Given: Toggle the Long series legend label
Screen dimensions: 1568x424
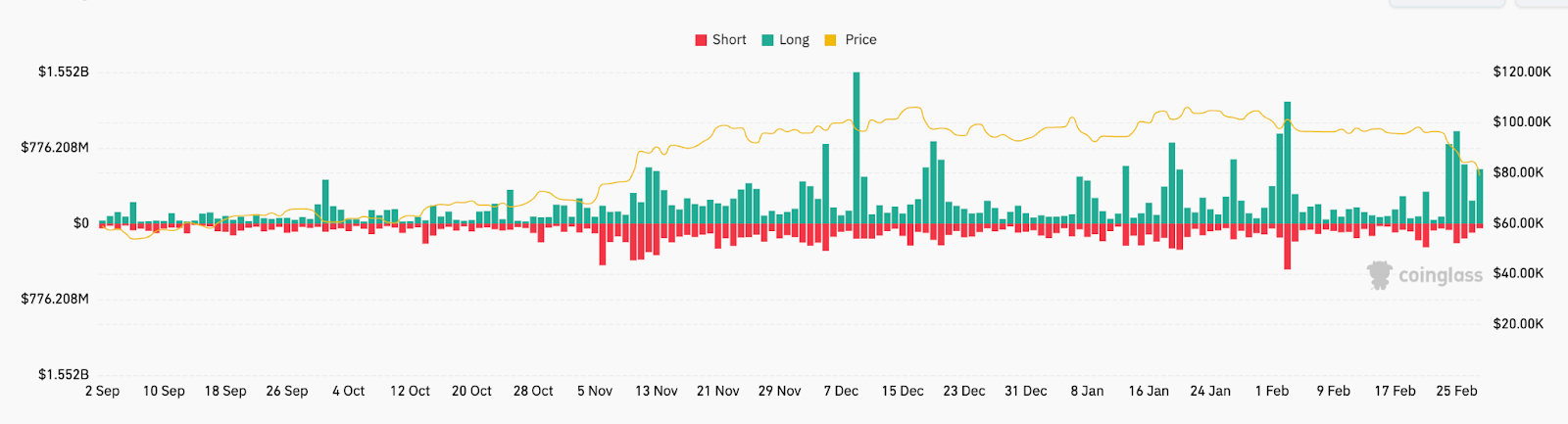Looking at the screenshot, I should click(794, 40).
